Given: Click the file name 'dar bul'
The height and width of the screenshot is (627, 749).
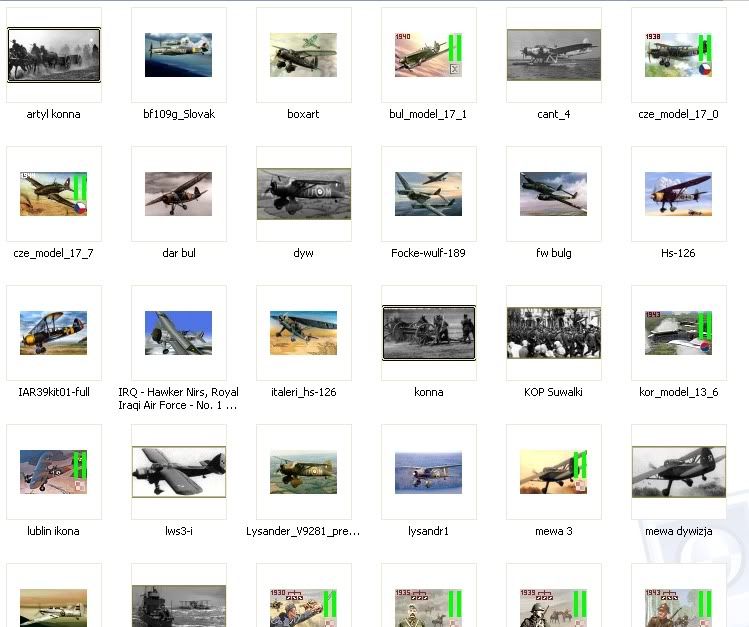Looking at the screenshot, I should [x=179, y=253].
